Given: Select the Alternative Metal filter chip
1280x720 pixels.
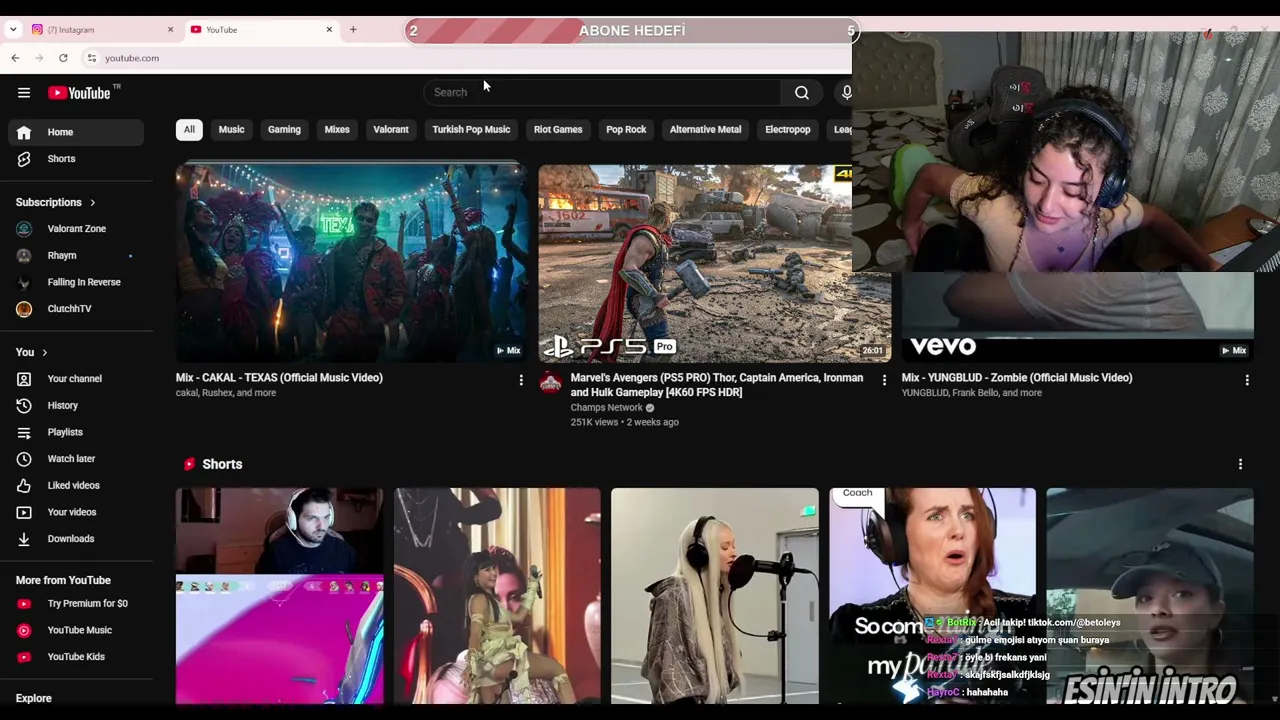Looking at the screenshot, I should coord(705,130).
